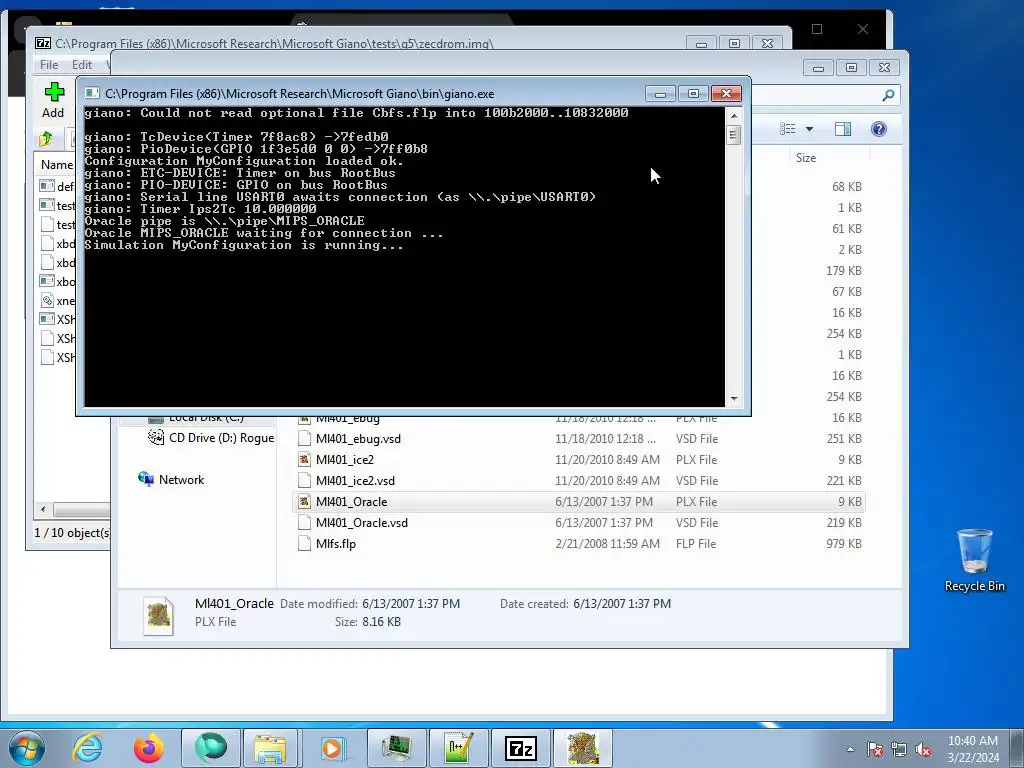1024x768 pixels.
Task: Click the PLX application taskbar icon
Action: [x=582, y=748]
